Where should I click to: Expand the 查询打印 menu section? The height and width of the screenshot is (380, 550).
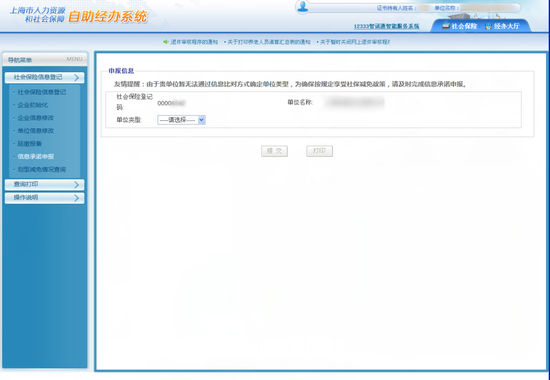[45, 185]
